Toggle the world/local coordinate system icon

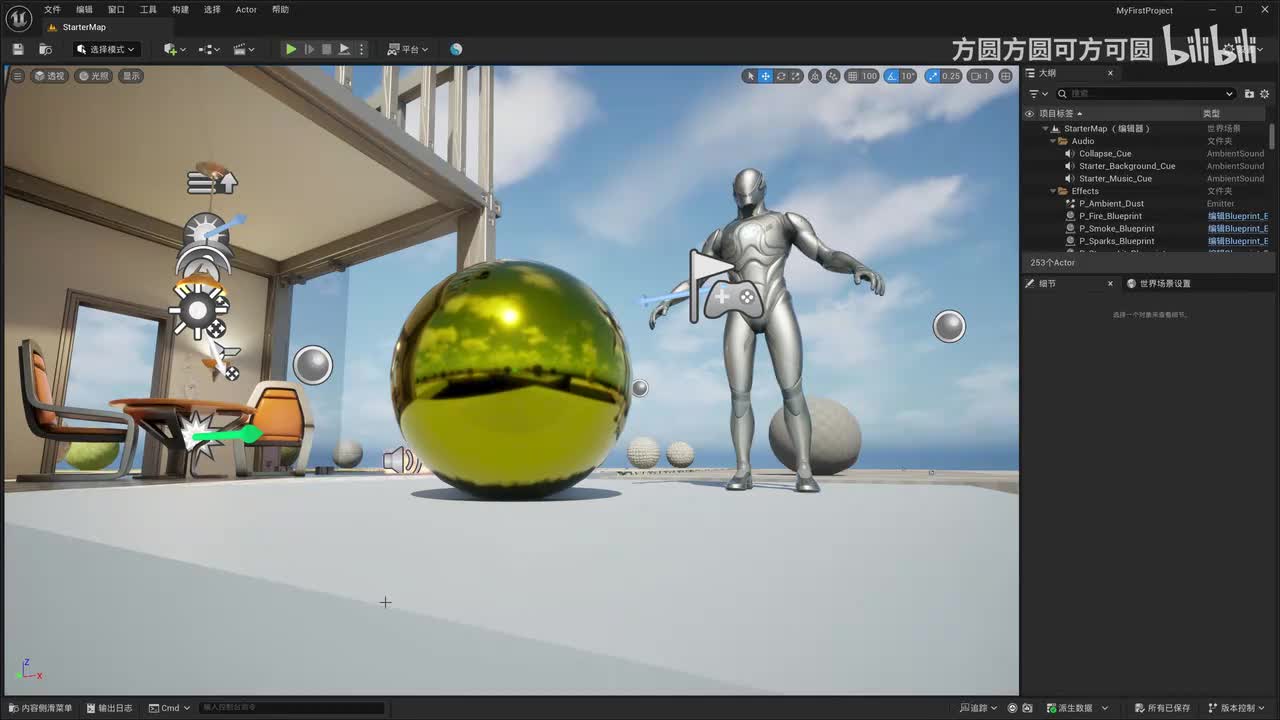coord(815,76)
